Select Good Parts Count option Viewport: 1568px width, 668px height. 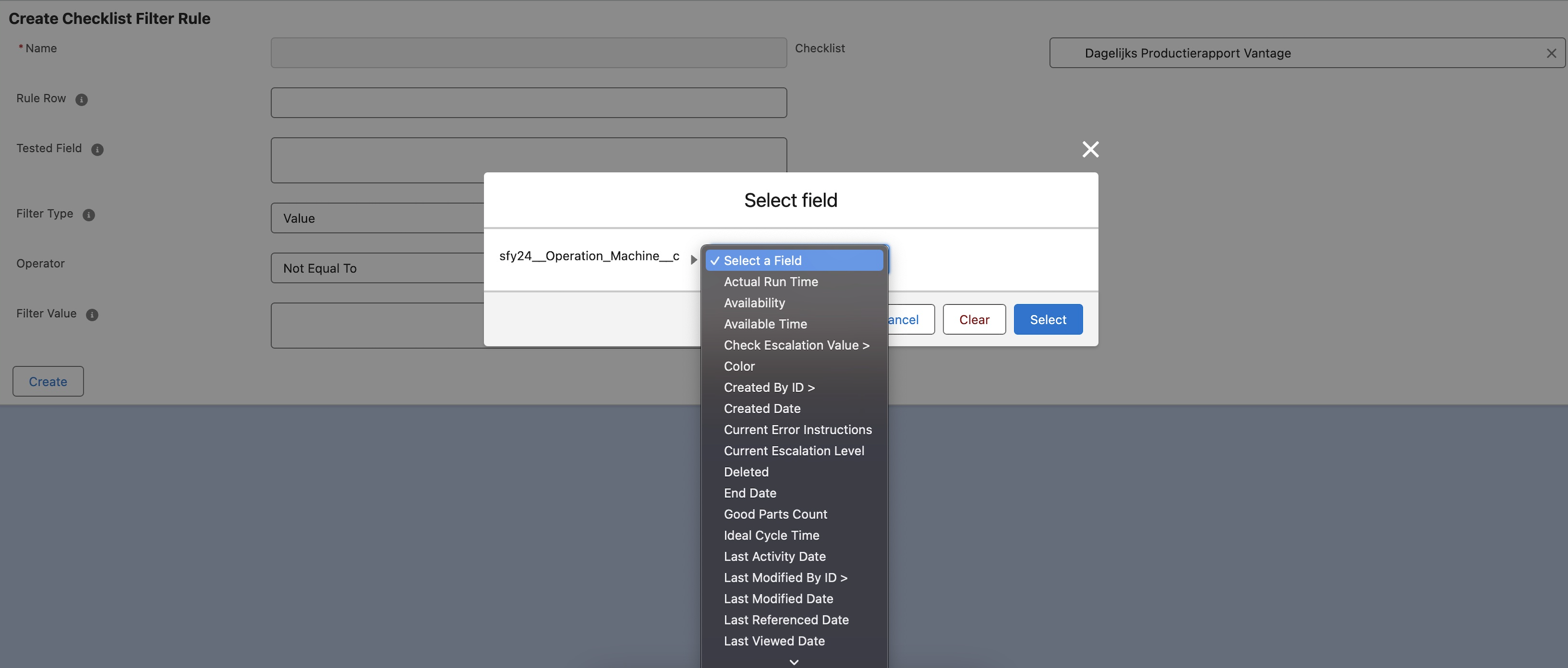pos(775,514)
